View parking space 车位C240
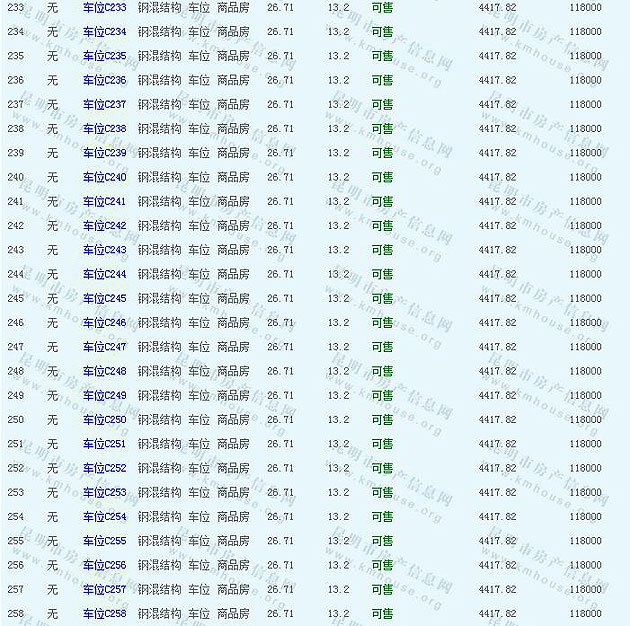Viewport: 630px width, 626px height. (104, 177)
